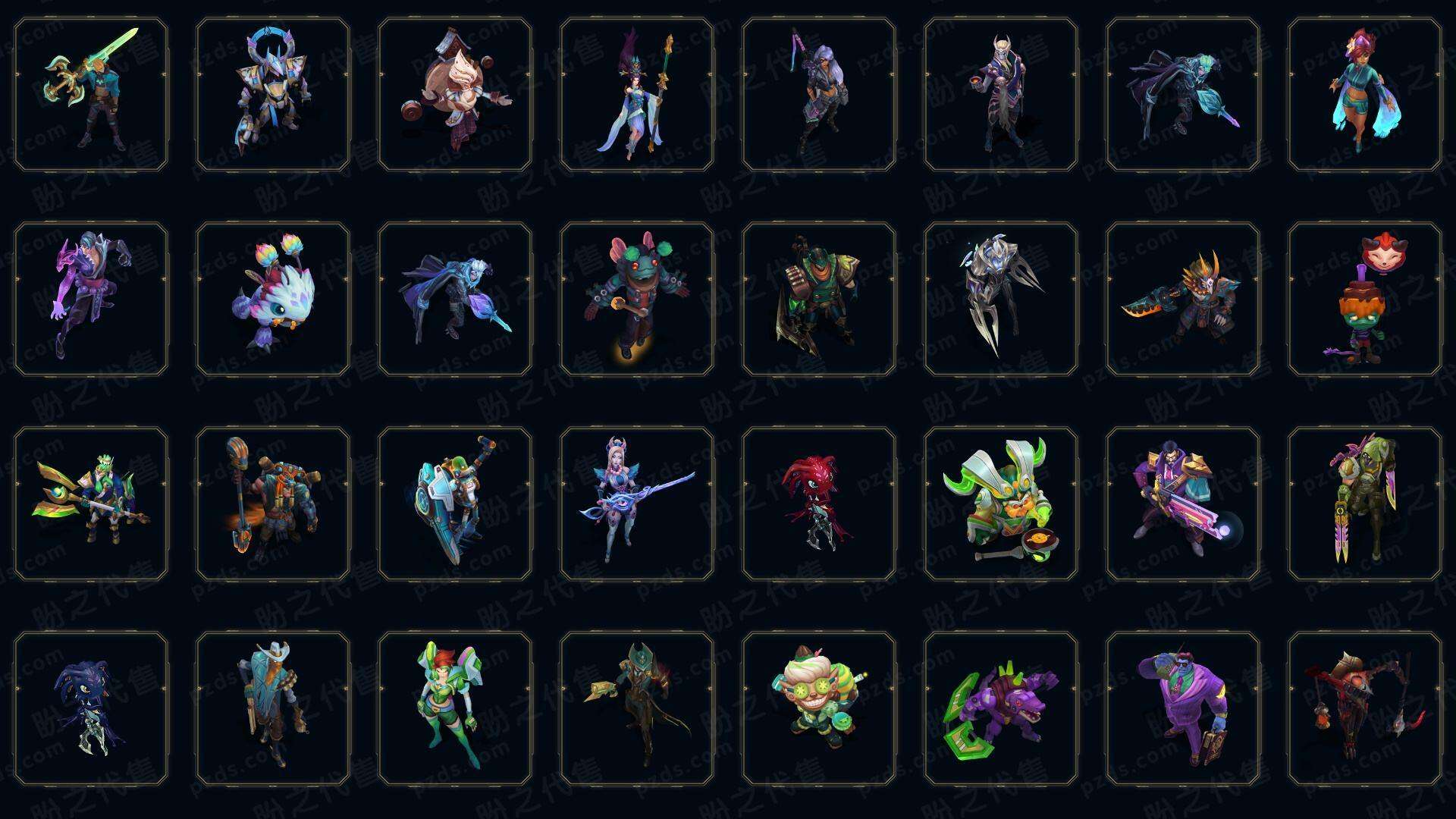
Task: Select the green-gold centaur with halberd
Action: coord(91,504)
